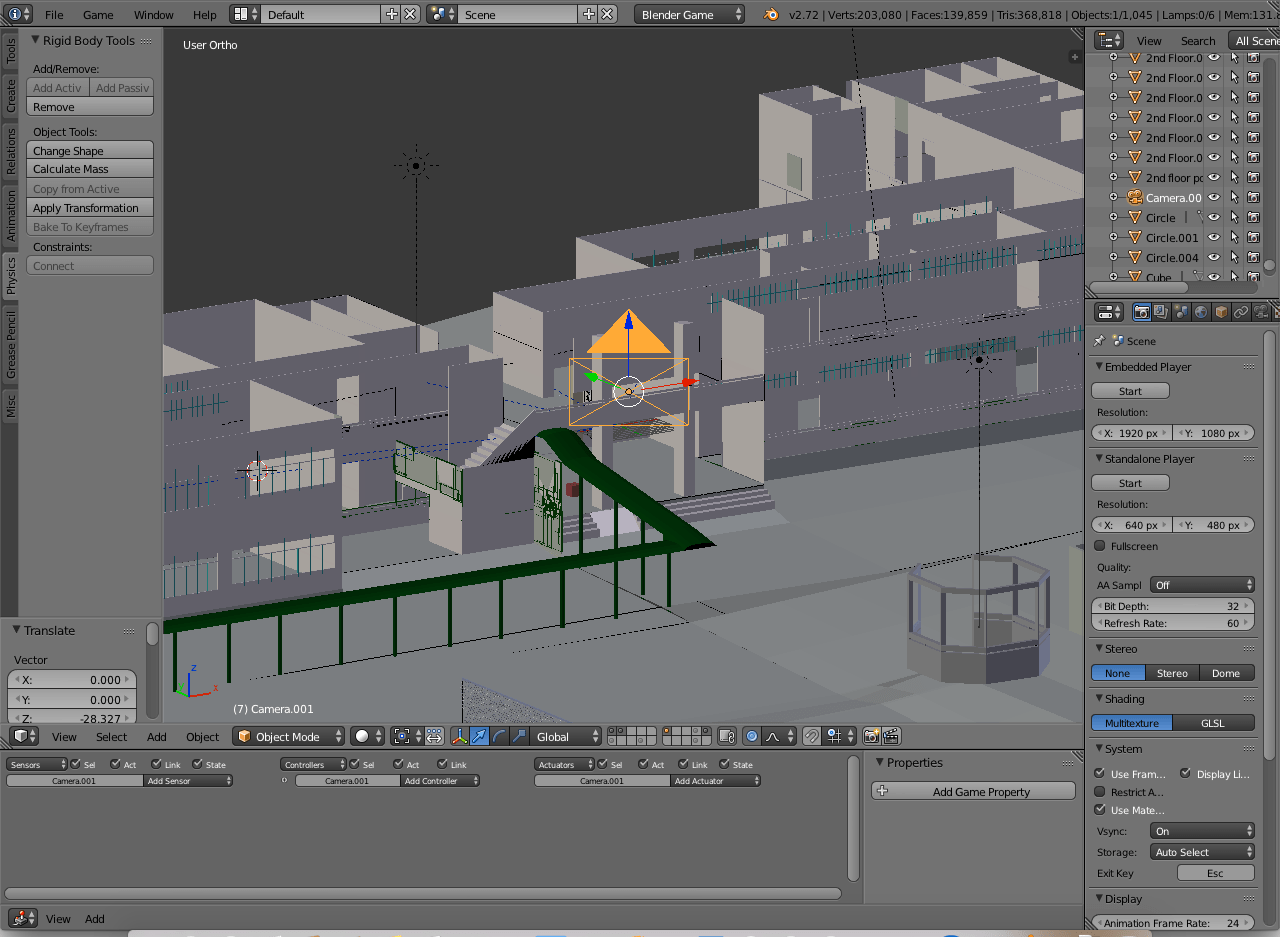
Task: Open the Add Sensor dropdown
Action: click(x=188, y=781)
